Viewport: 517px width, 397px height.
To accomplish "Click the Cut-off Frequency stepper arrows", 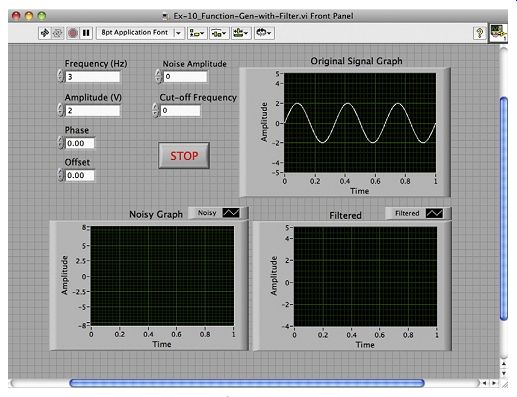I will 155,110.
